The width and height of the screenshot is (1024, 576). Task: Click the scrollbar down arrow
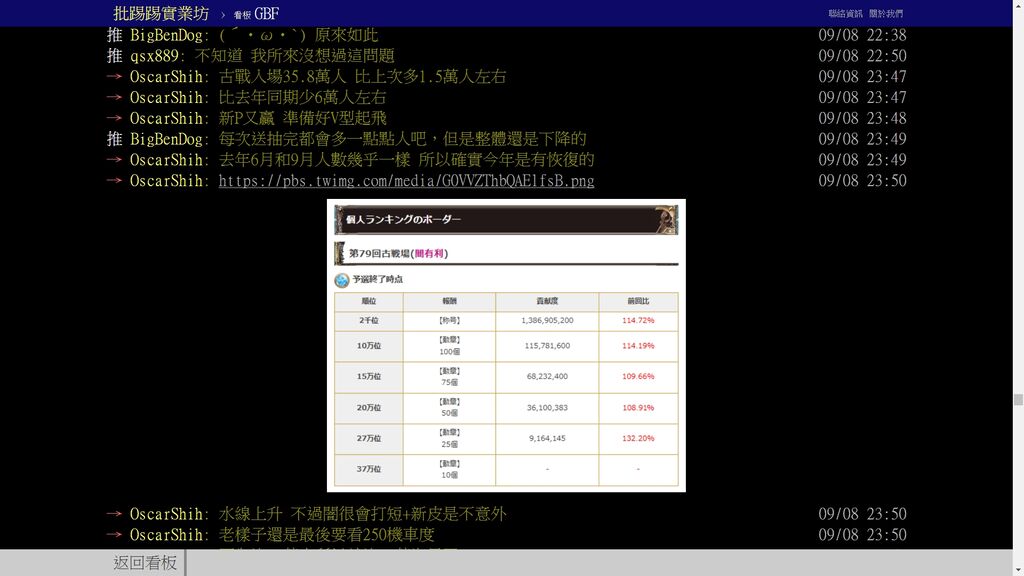coord(1018,569)
